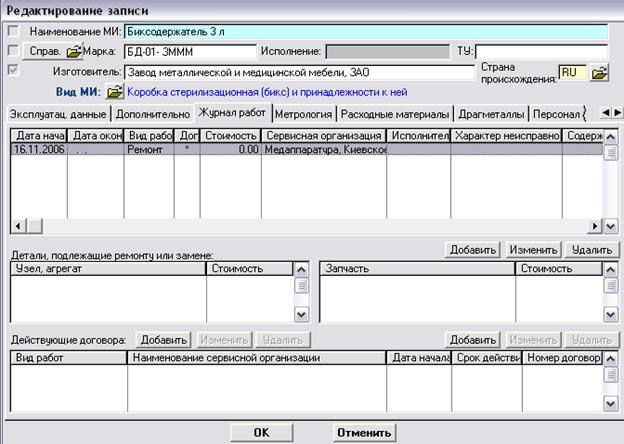The image size is (624, 444).
Task: Open Вид МИ folder lookup icon
Action: pyautogui.click(x=115, y=92)
